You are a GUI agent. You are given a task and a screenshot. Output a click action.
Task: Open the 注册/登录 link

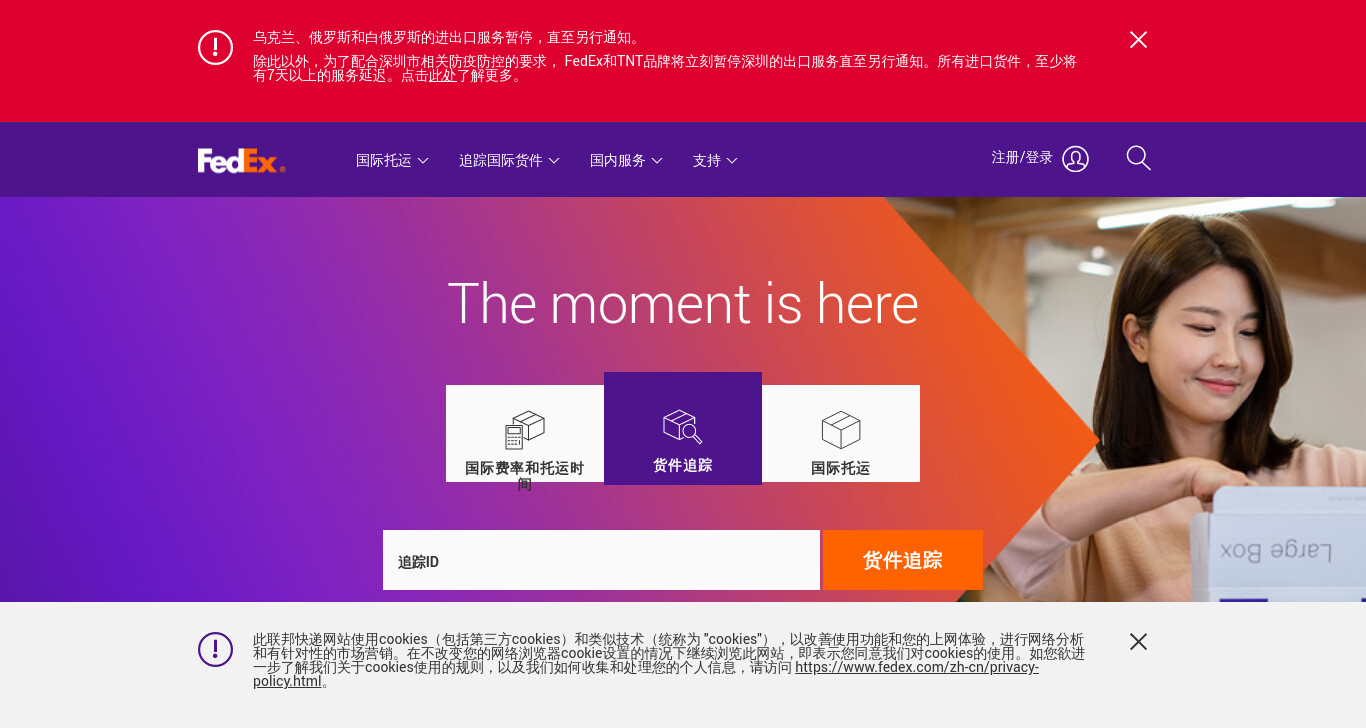(x=1022, y=158)
